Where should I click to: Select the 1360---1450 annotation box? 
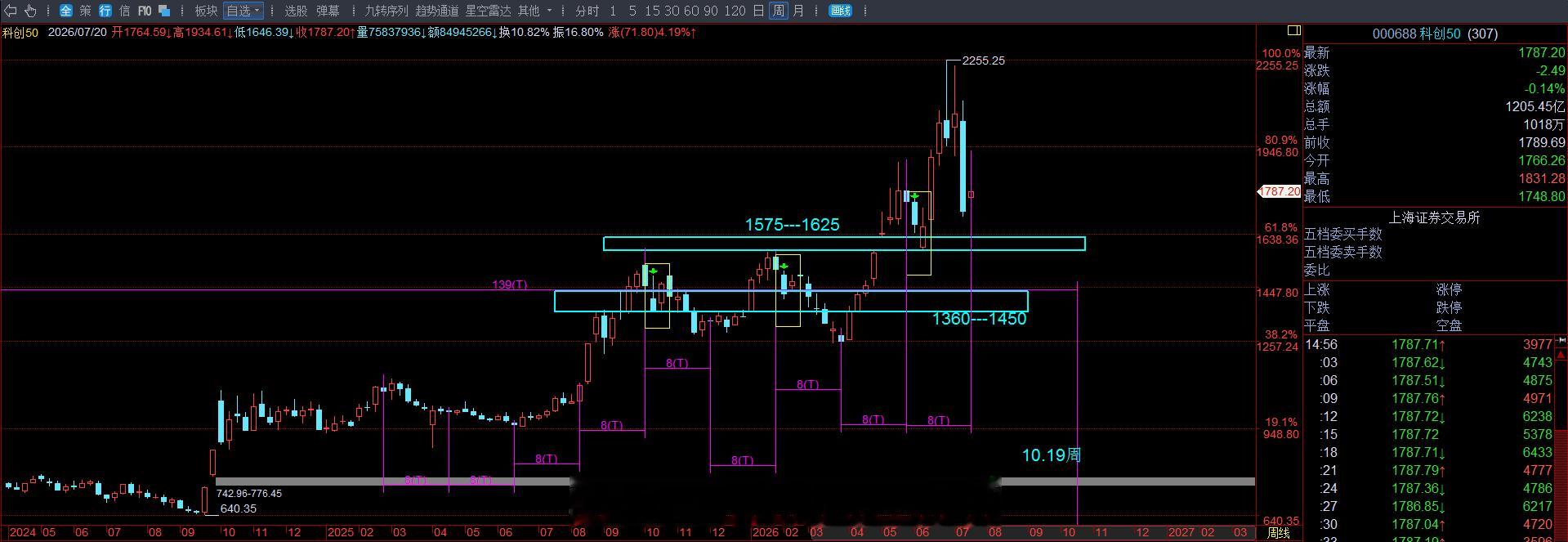pos(791,301)
